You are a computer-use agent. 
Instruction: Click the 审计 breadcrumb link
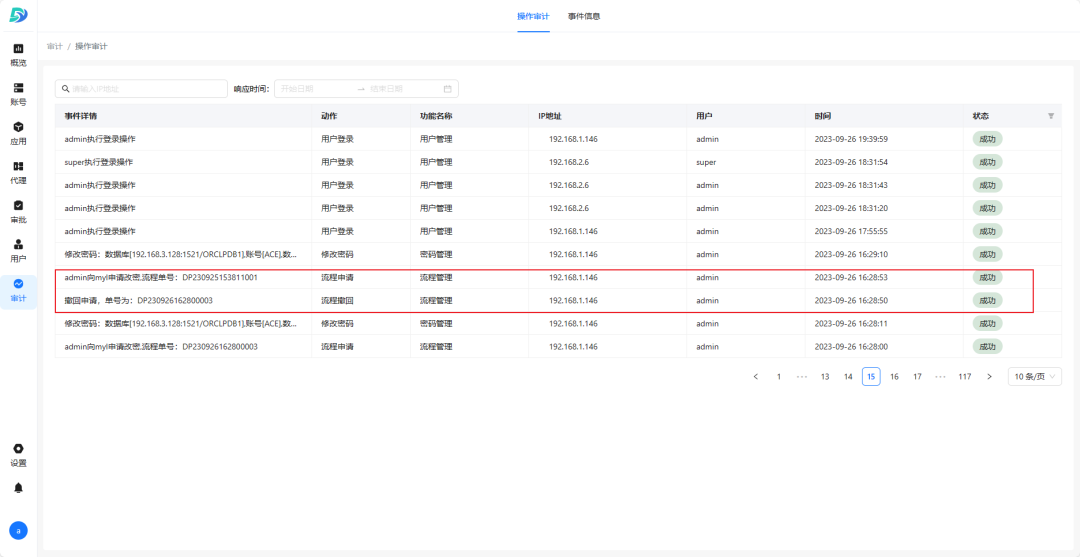click(x=54, y=46)
